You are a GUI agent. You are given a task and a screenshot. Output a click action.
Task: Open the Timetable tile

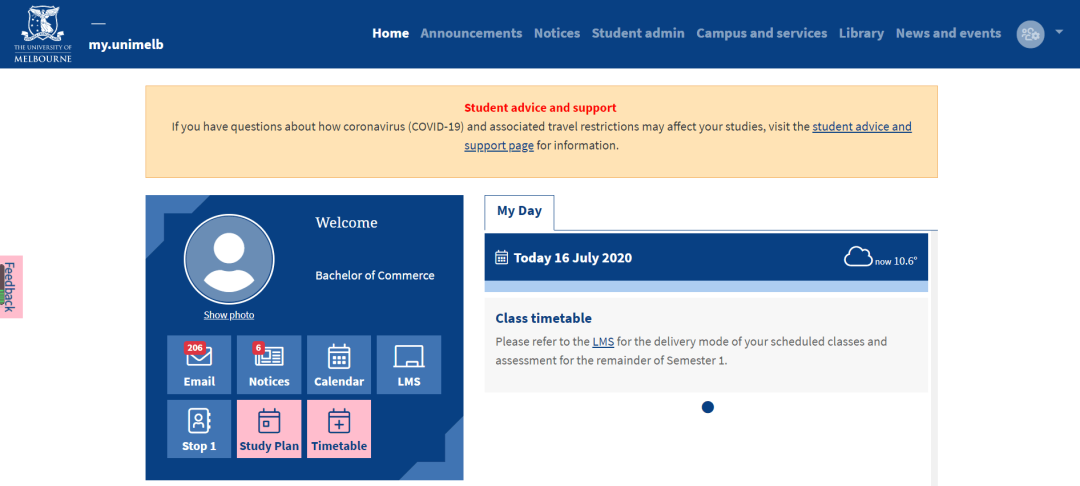click(x=339, y=429)
